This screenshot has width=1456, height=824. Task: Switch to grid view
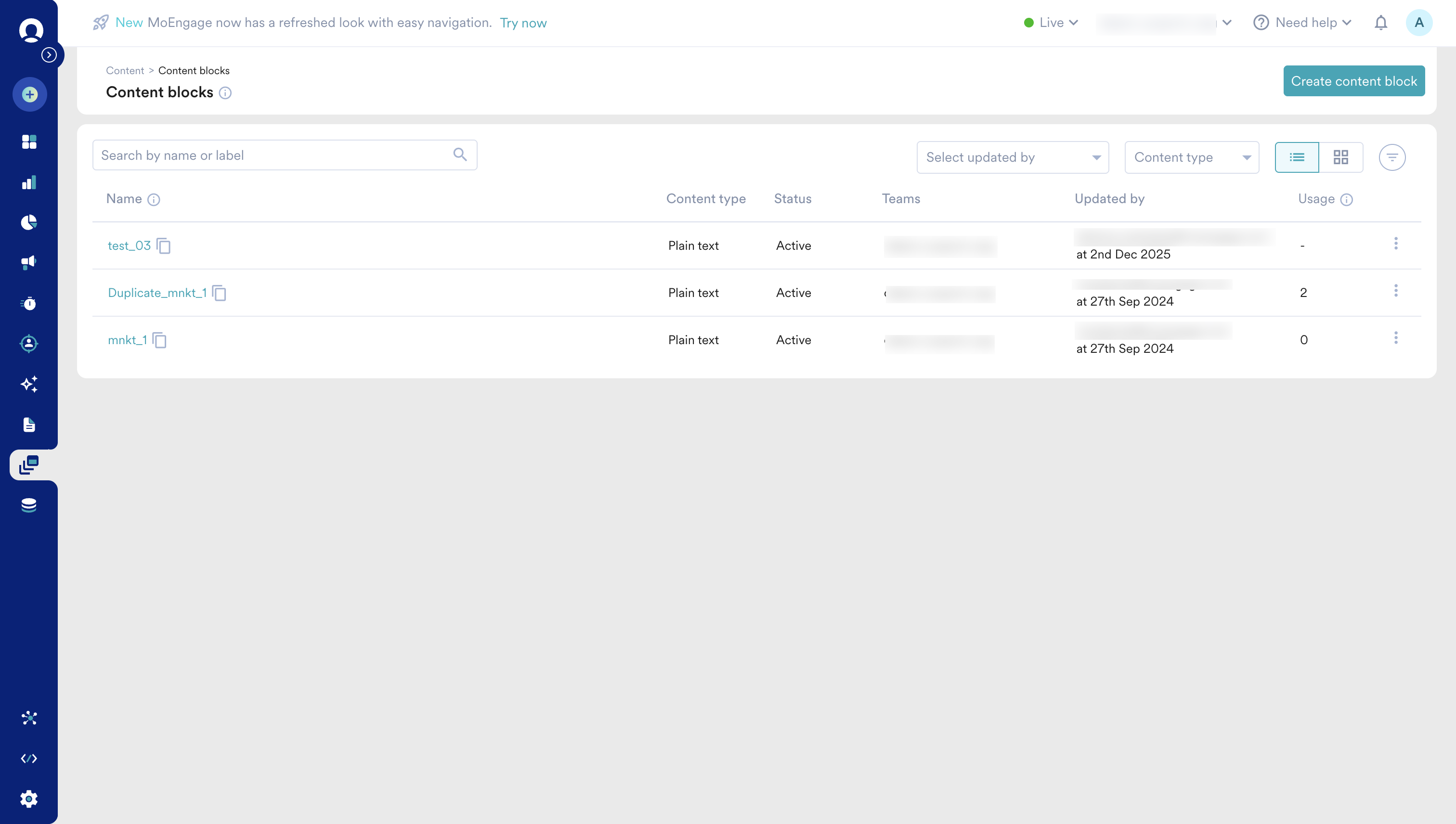click(1340, 157)
